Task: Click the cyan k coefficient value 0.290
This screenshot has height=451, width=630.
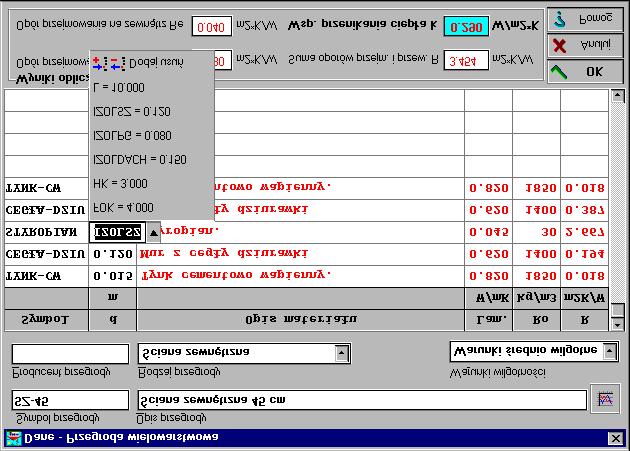Action: click(466, 26)
